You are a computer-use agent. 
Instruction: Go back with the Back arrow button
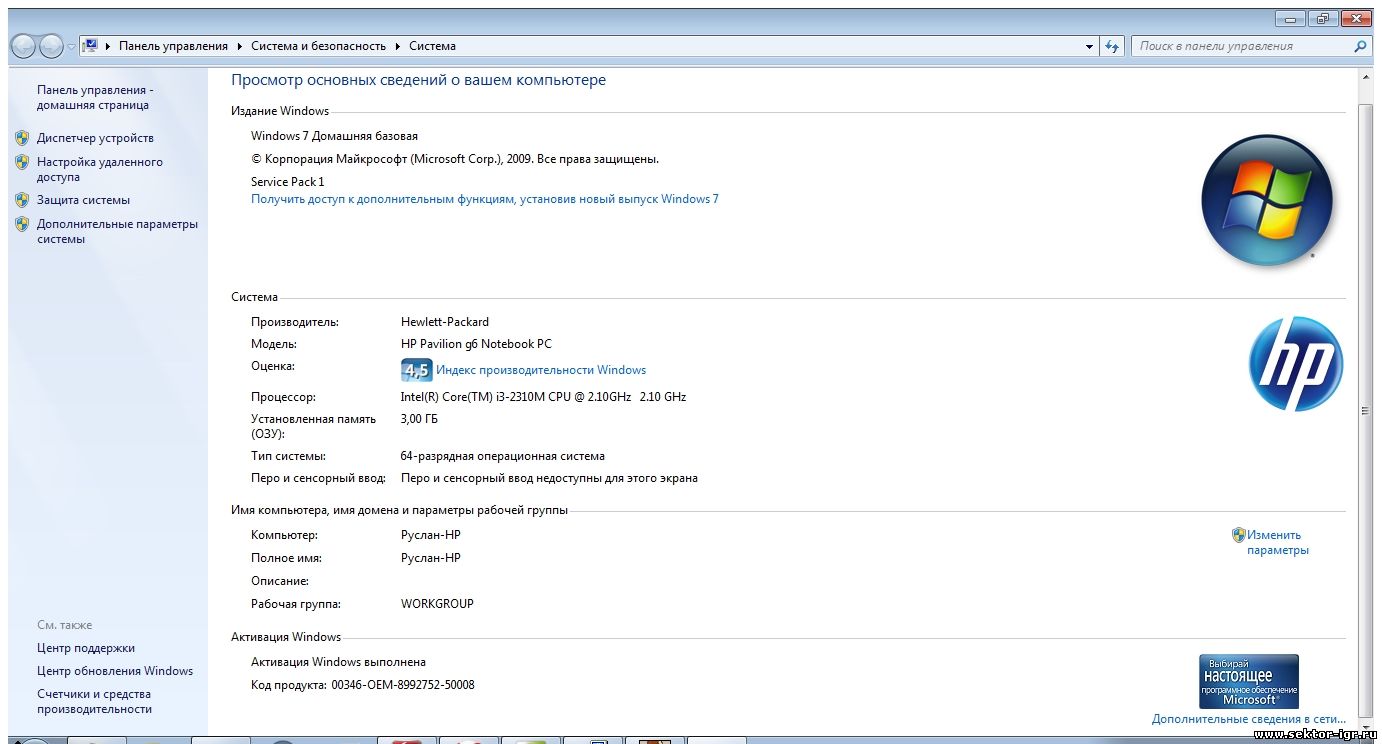[x=23, y=46]
